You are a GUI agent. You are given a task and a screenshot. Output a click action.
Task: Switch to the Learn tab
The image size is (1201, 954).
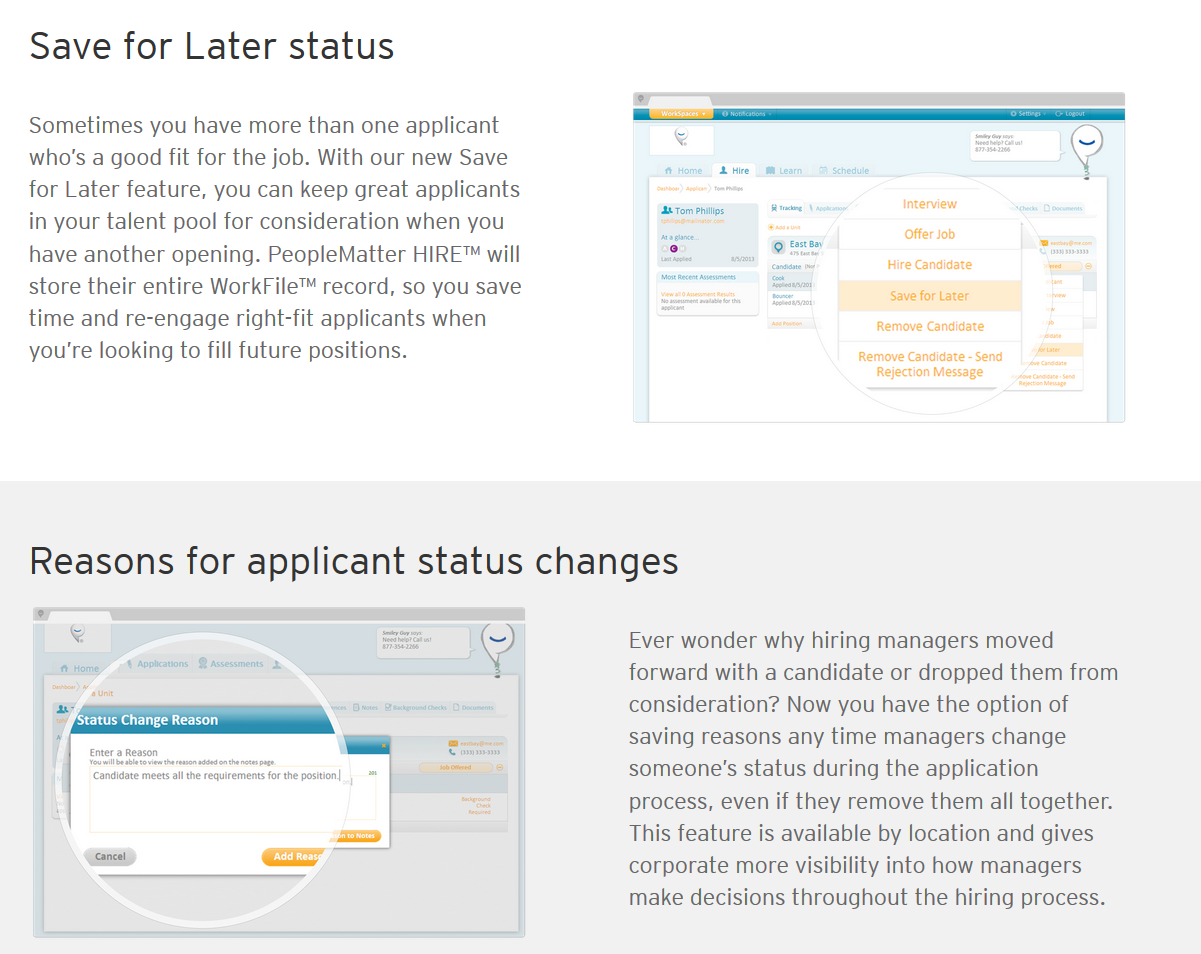pos(784,171)
